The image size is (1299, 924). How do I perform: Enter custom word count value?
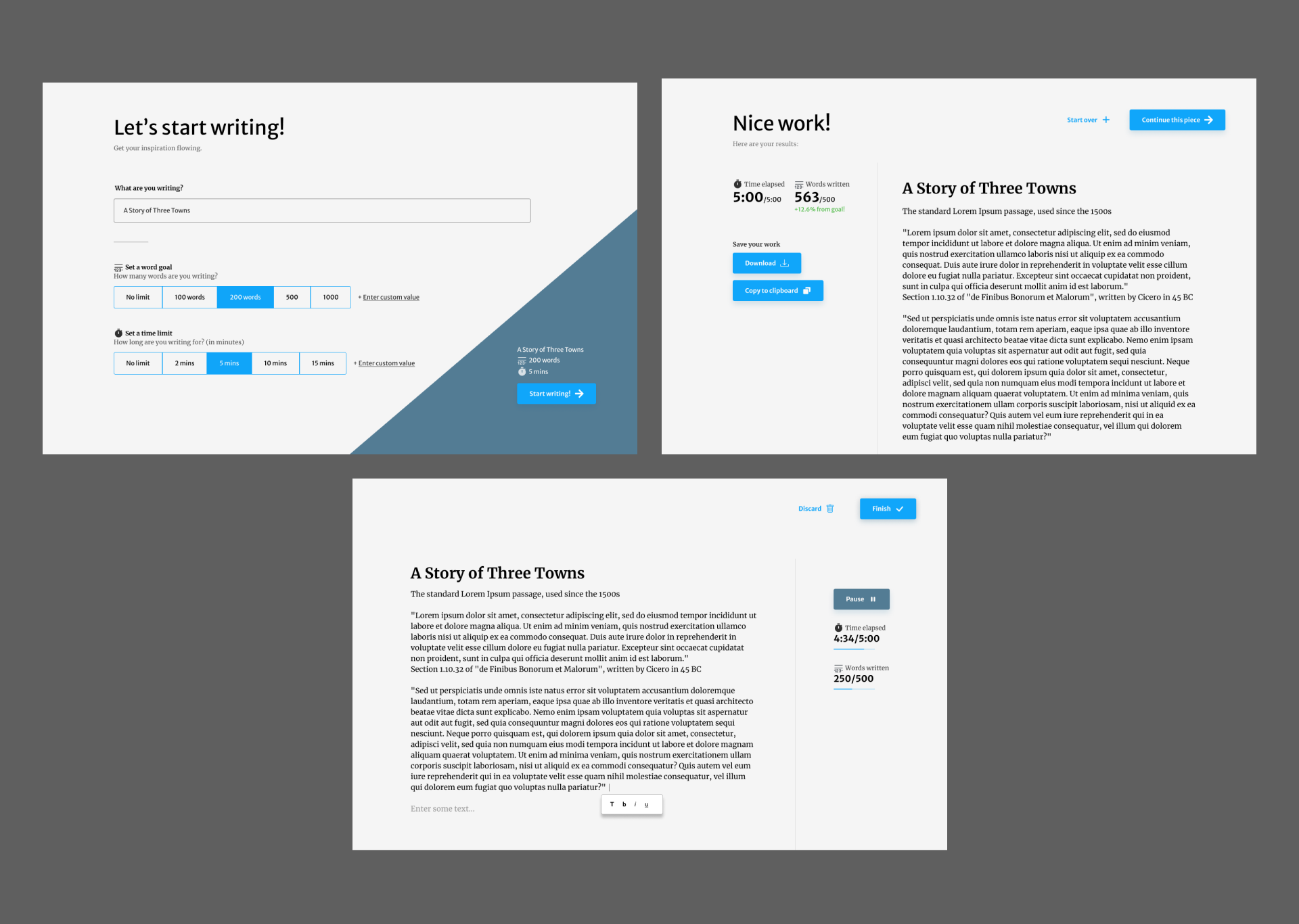(x=389, y=296)
